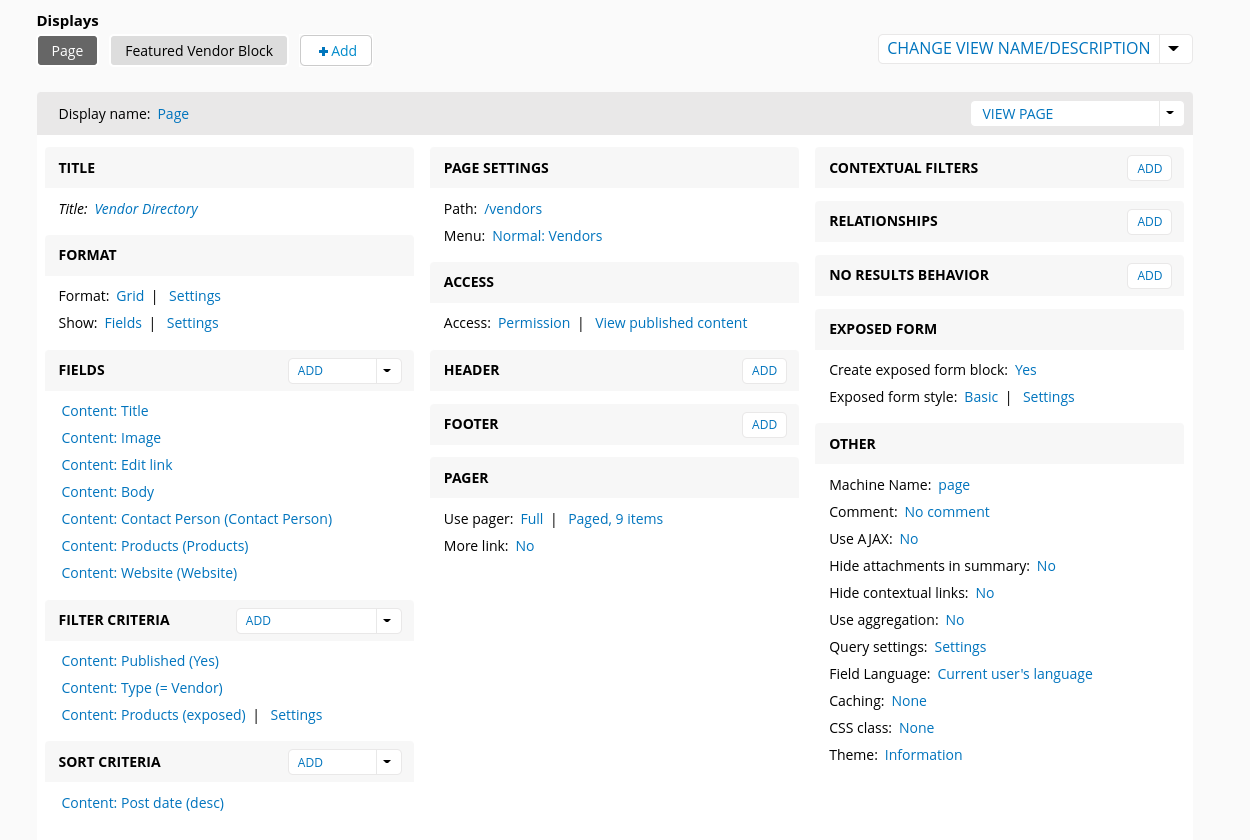Open Query settings Settings link
The width and height of the screenshot is (1250, 840).
(960, 647)
